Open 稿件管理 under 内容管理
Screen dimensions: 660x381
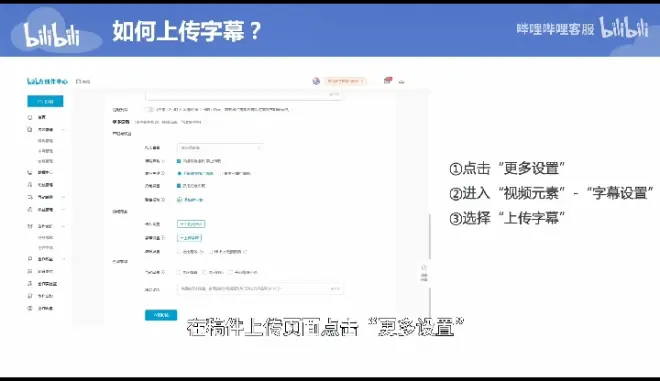coord(45,141)
